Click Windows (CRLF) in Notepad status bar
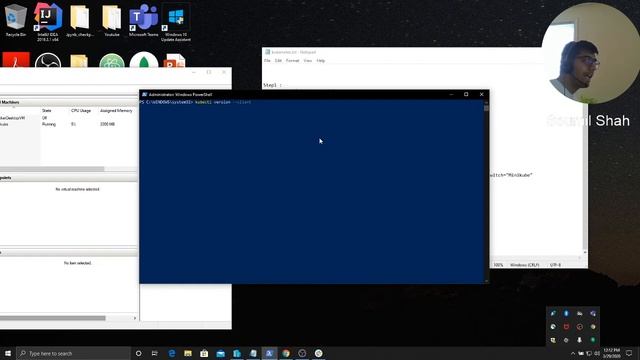The height and width of the screenshot is (360, 640). pos(524,265)
